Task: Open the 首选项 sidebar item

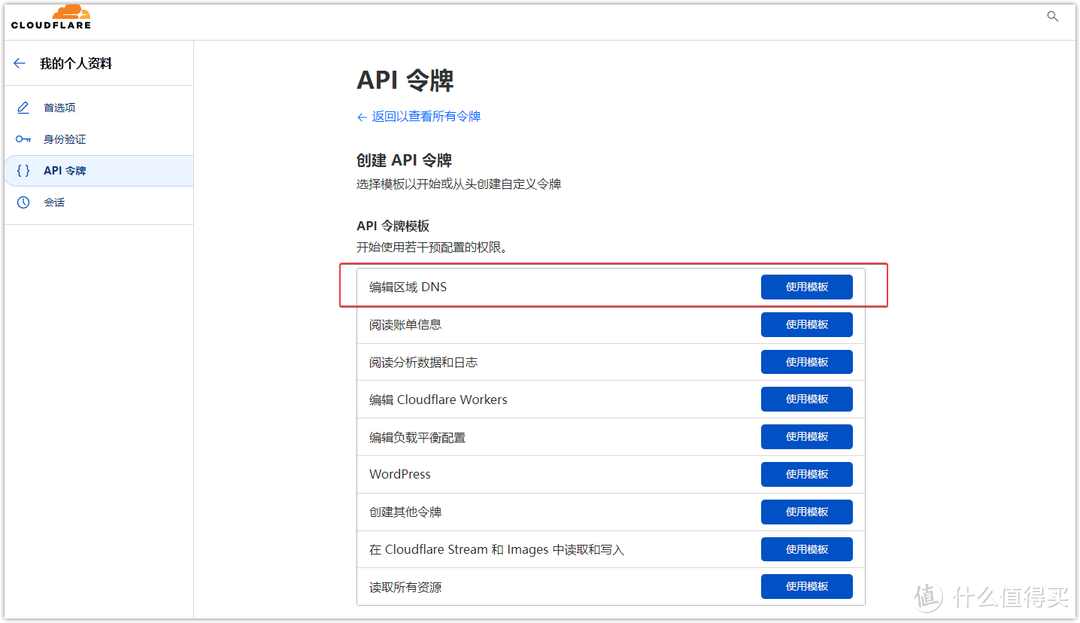Action: (59, 108)
